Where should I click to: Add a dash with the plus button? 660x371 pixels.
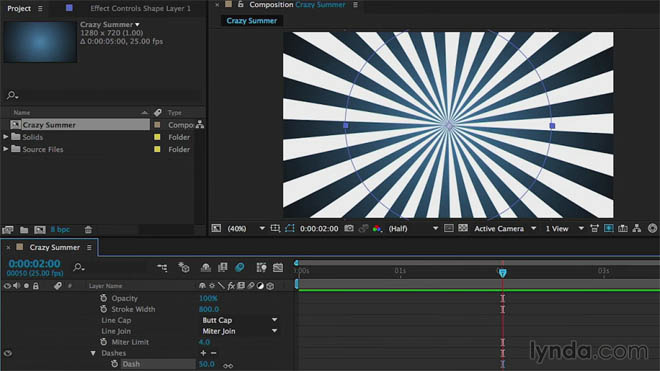pos(203,353)
